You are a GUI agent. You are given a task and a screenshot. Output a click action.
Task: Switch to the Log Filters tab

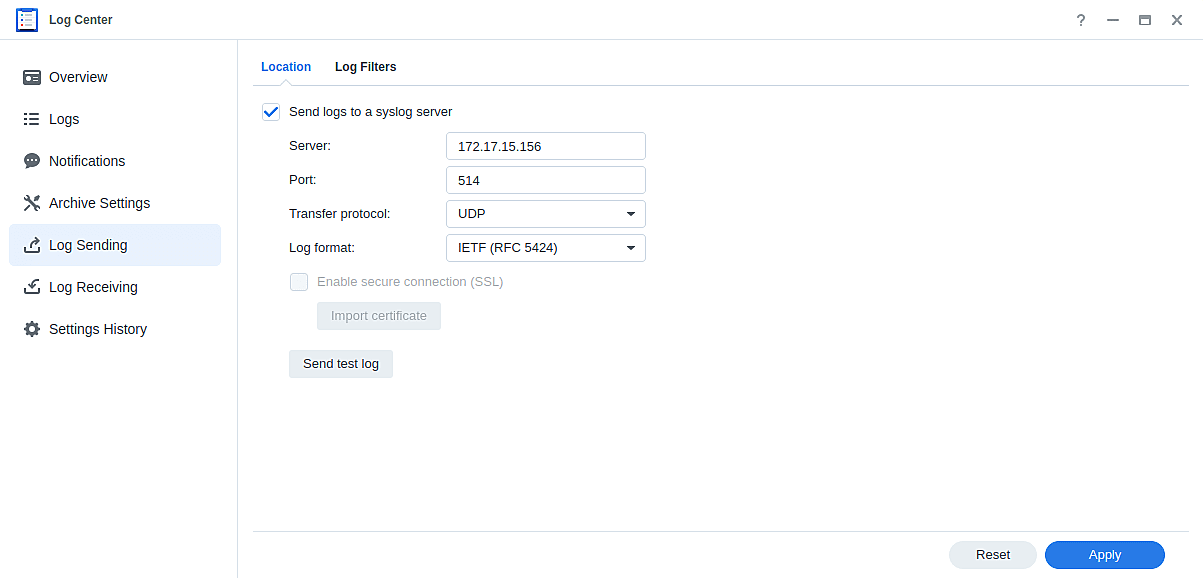(365, 66)
